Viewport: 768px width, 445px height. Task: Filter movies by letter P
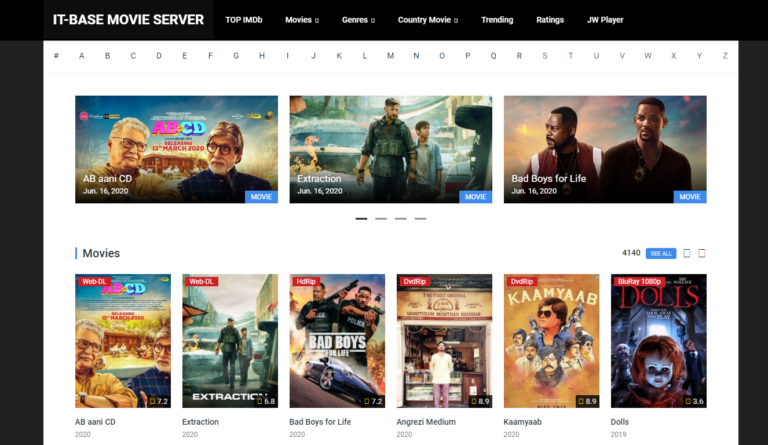pyautogui.click(x=468, y=56)
